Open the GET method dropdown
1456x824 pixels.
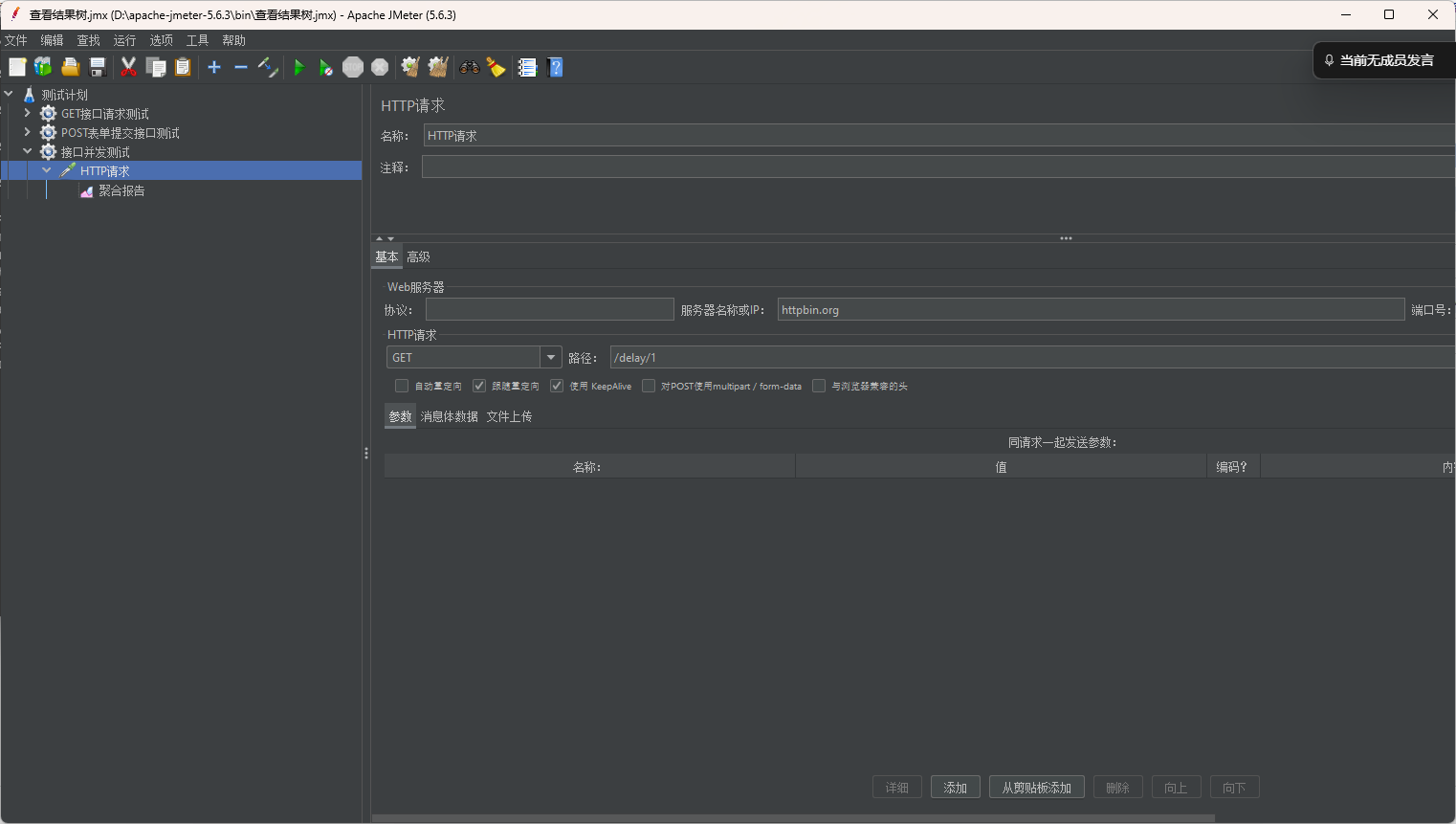pyautogui.click(x=551, y=358)
